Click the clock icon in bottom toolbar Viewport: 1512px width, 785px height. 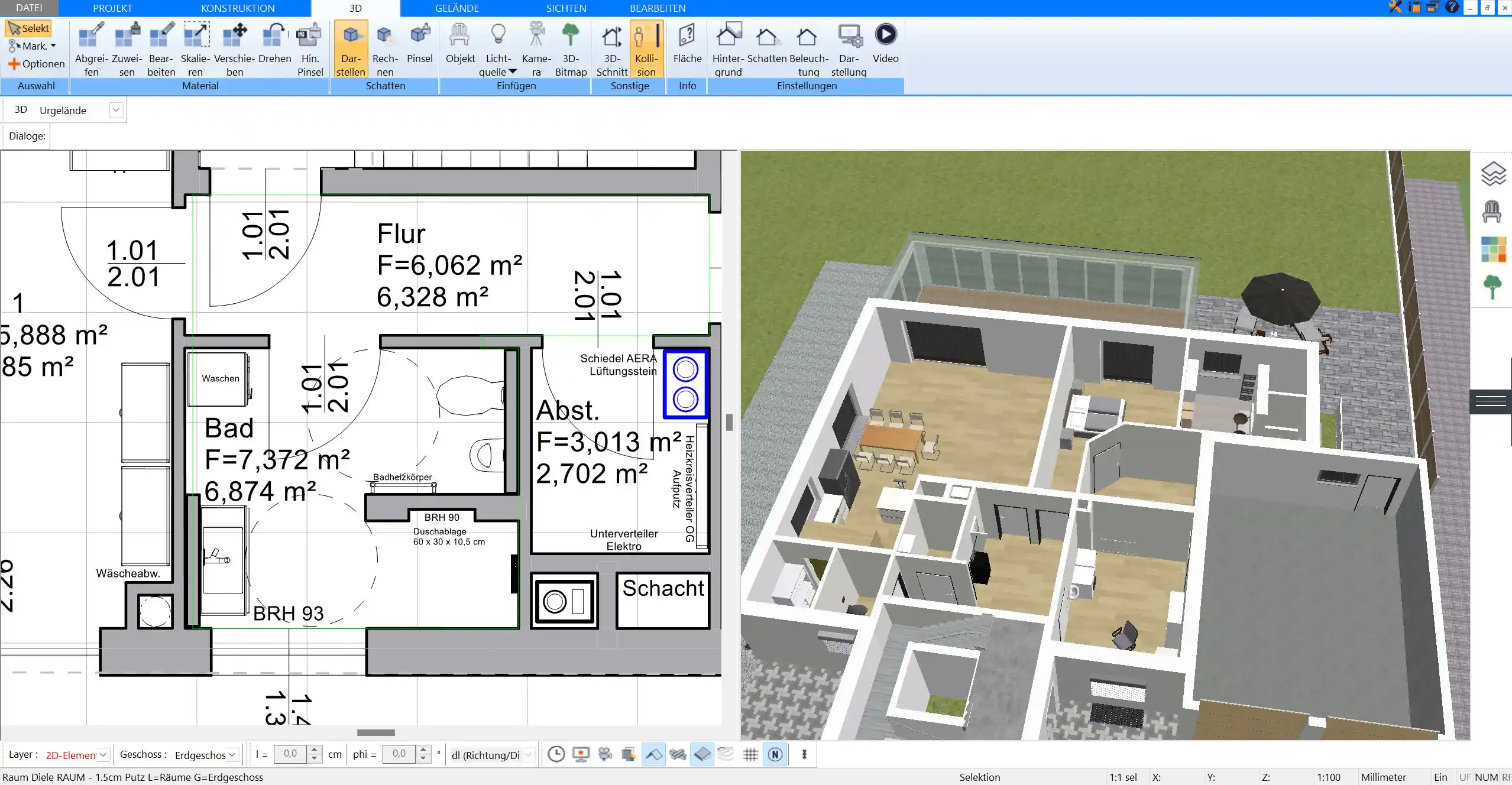pyautogui.click(x=556, y=754)
